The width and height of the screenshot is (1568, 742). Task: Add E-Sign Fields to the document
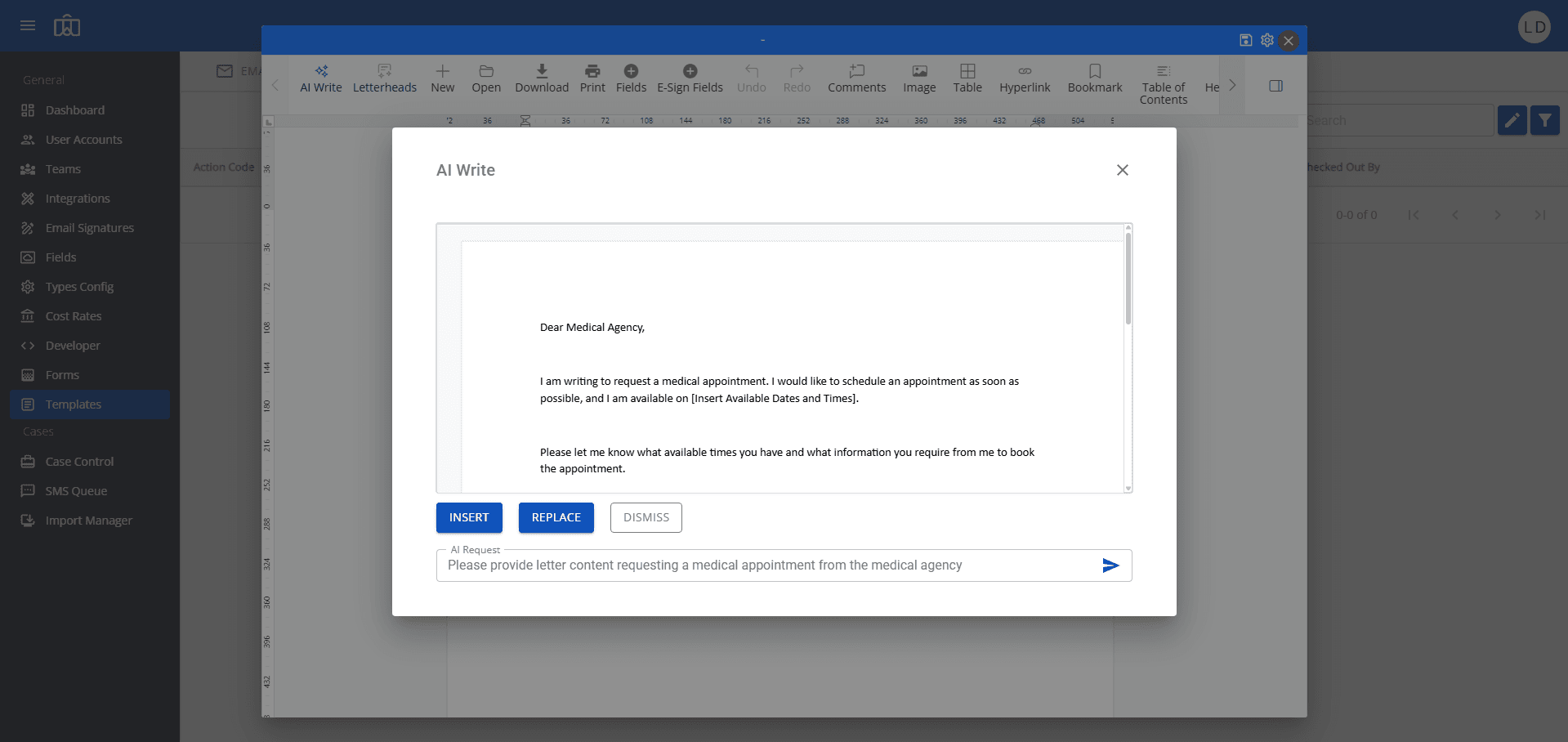(x=690, y=78)
